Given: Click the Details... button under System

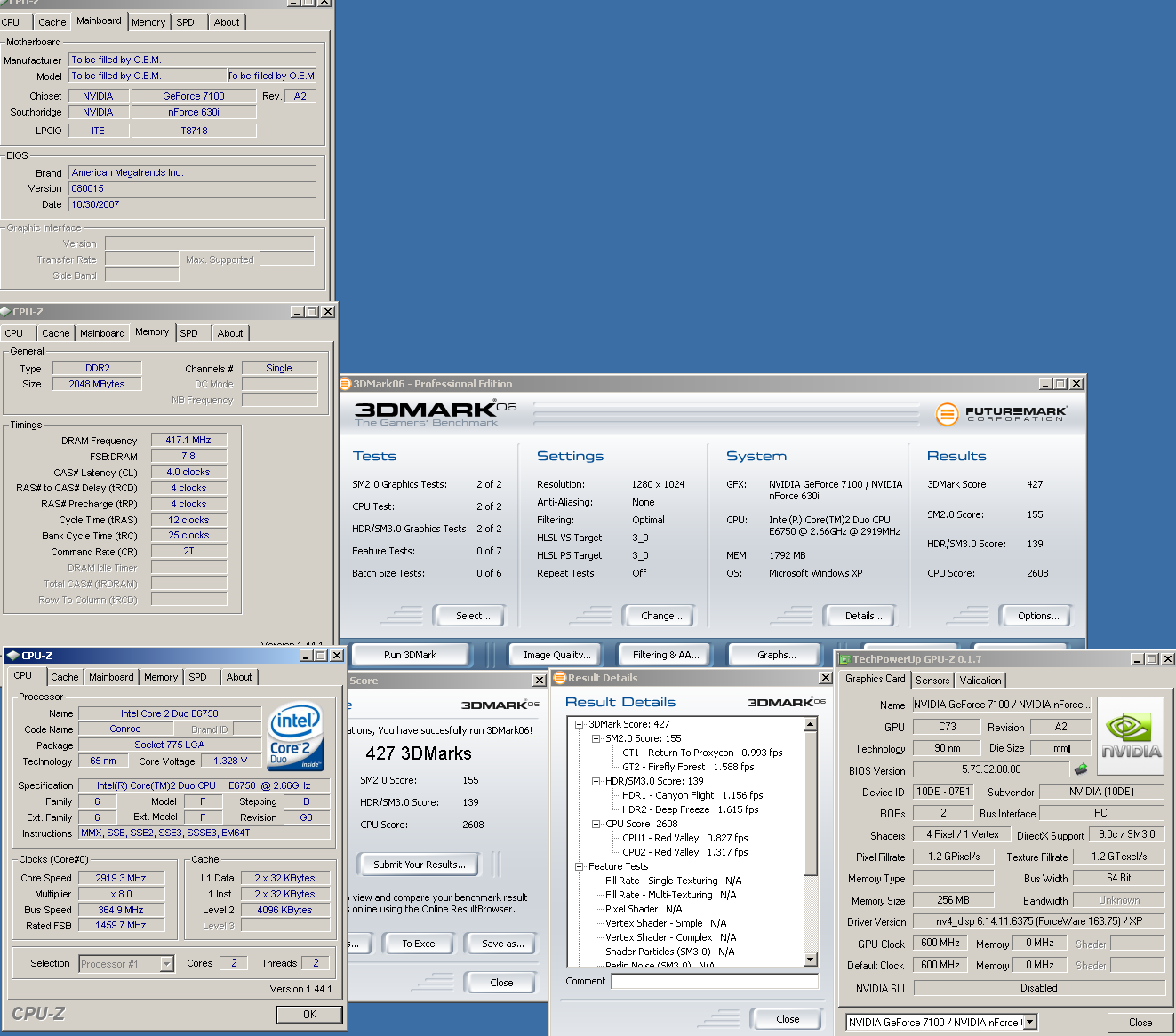Looking at the screenshot, I should coord(860,616).
